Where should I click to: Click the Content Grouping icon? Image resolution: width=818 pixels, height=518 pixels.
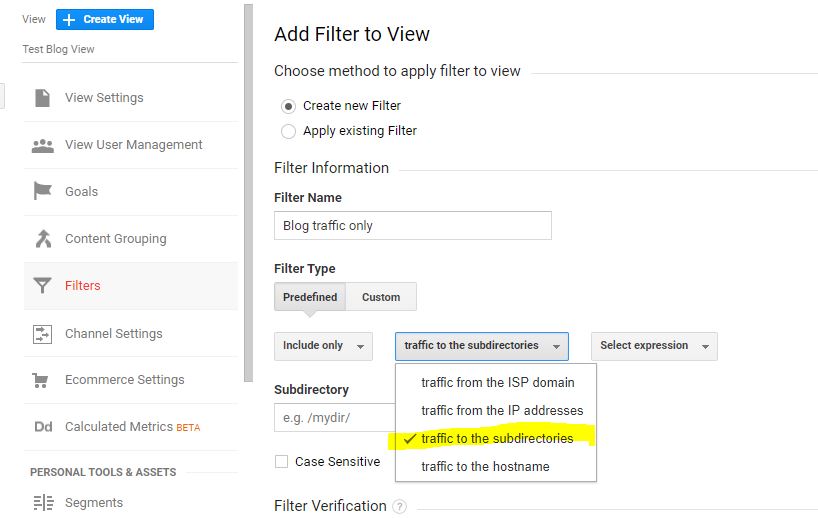(x=43, y=238)
